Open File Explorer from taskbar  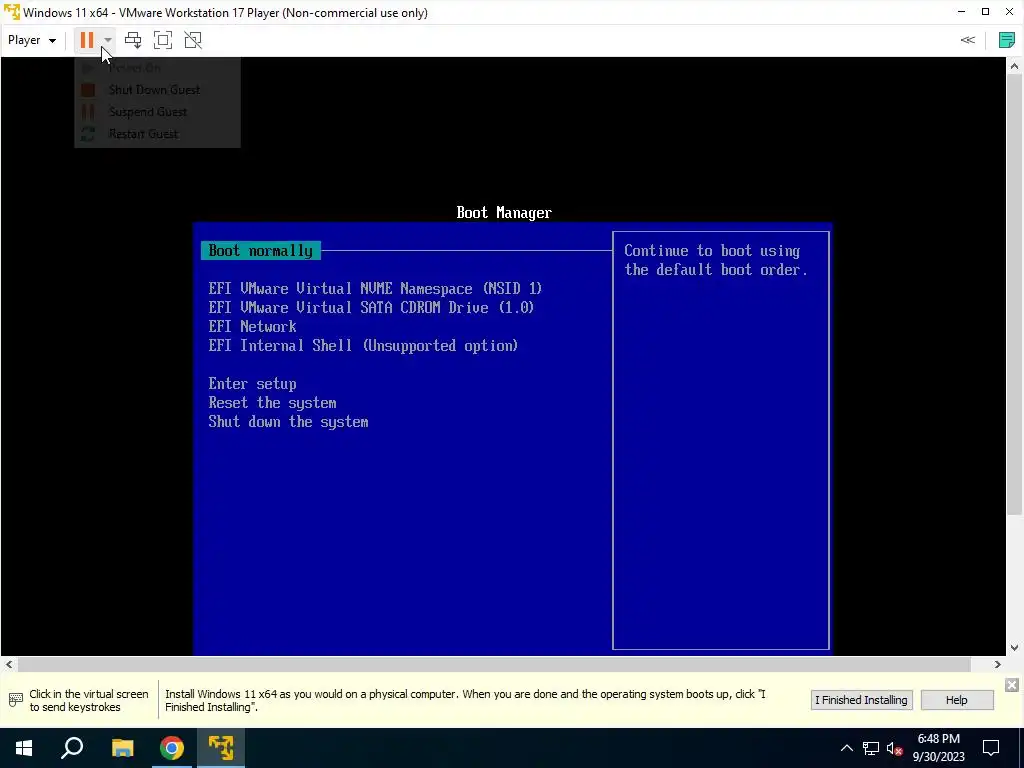pos(122,748)
